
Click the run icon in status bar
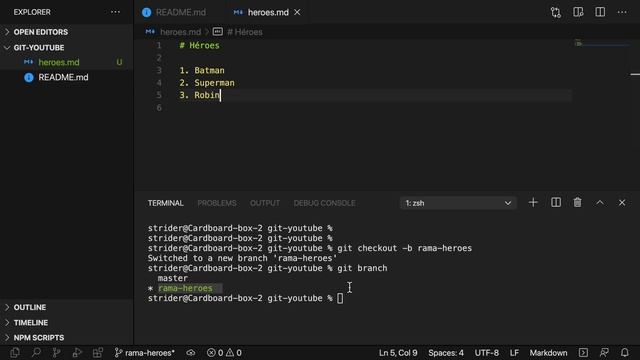[583, 353]
